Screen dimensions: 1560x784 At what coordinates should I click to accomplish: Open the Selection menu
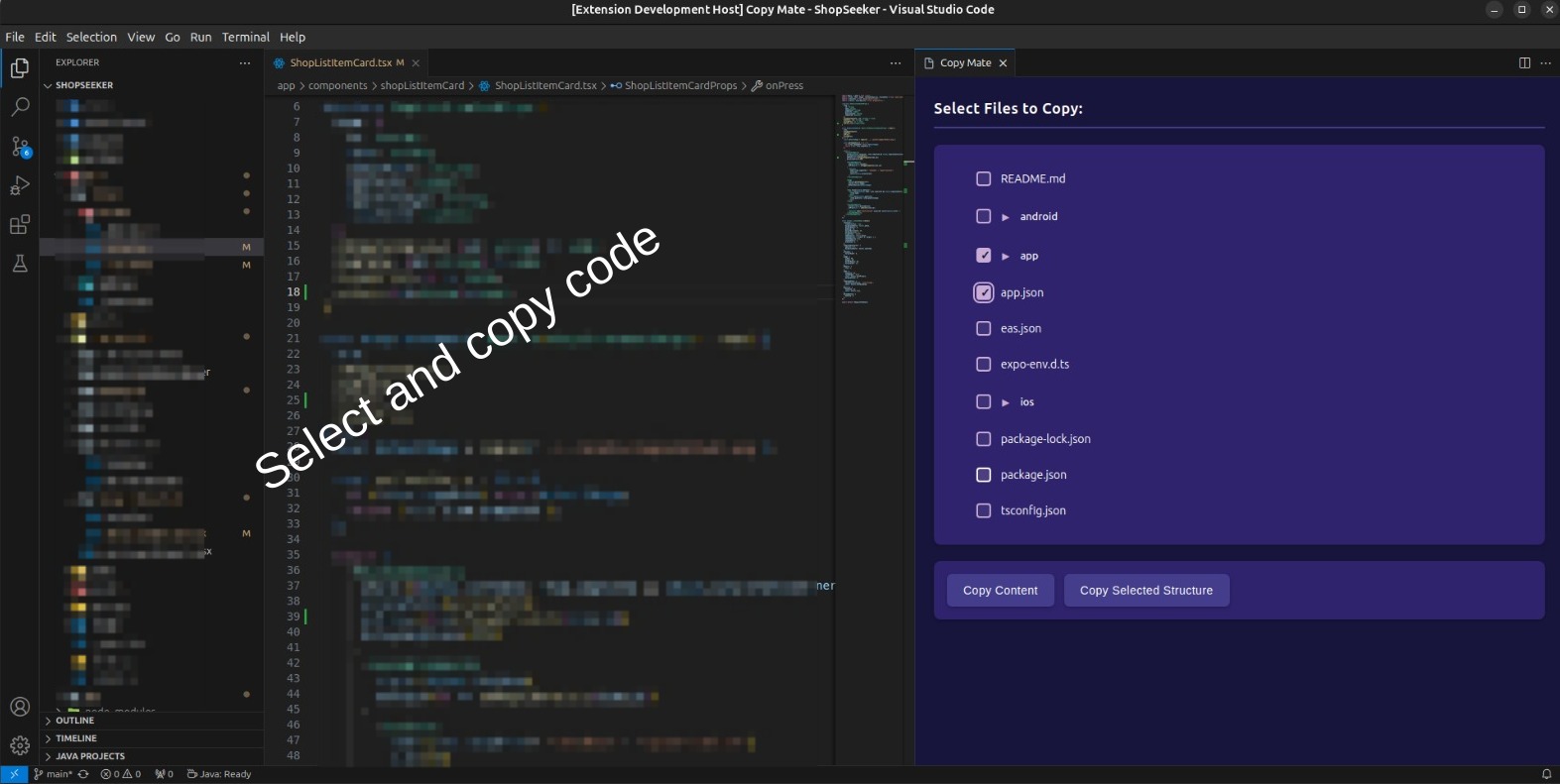tap(91, 37)
